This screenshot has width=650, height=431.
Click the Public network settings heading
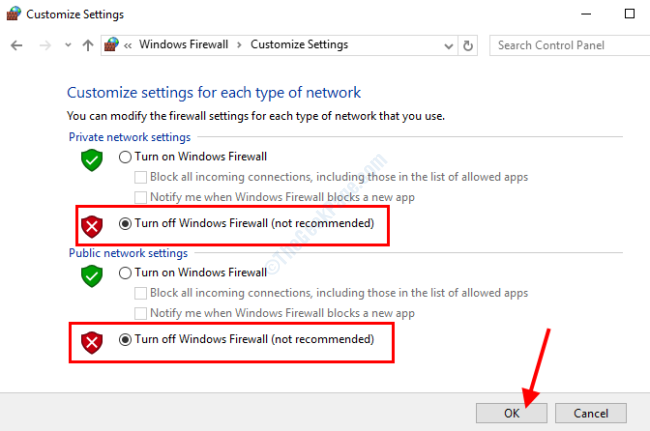tap(128, 253)
